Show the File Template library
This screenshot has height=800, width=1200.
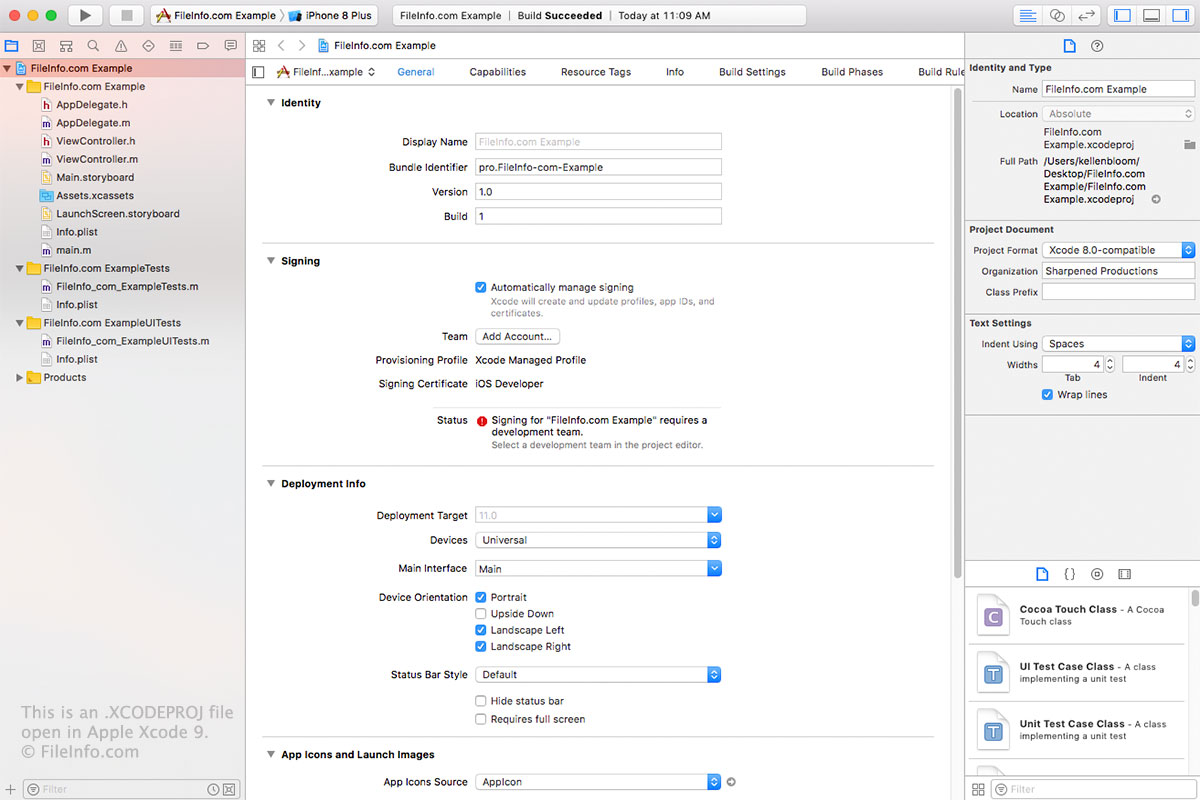[x=1042, y=574]
